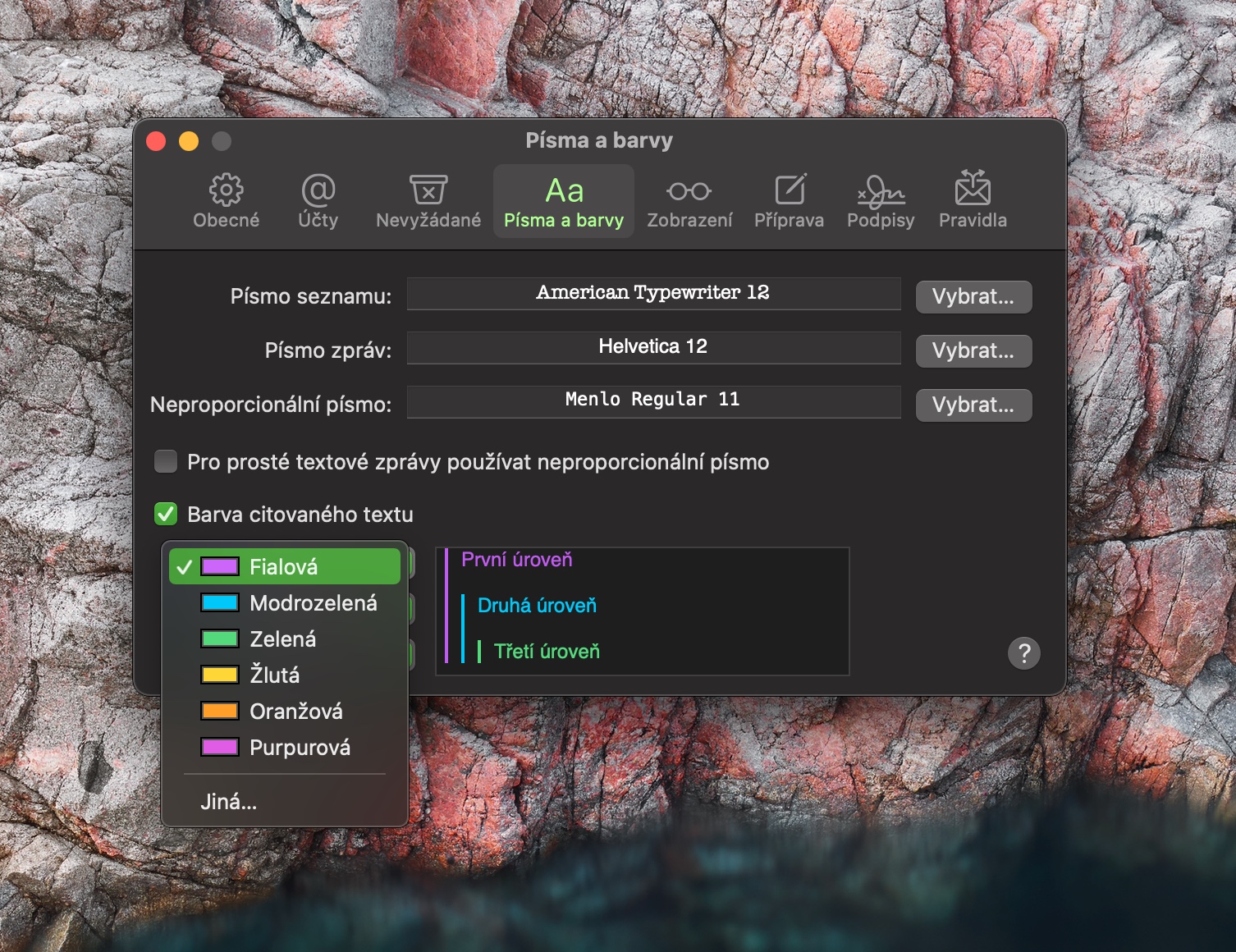Click the Menlo Regular 11 font field
The height and width of the screenshot is (952, 1236).
[x=653, y=401]
